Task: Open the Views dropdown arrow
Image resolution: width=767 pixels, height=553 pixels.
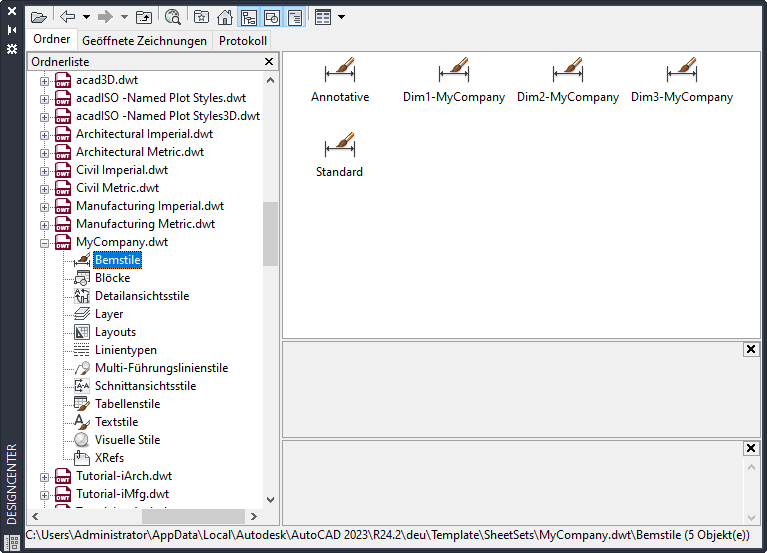Action: click(x=341, y=17)
